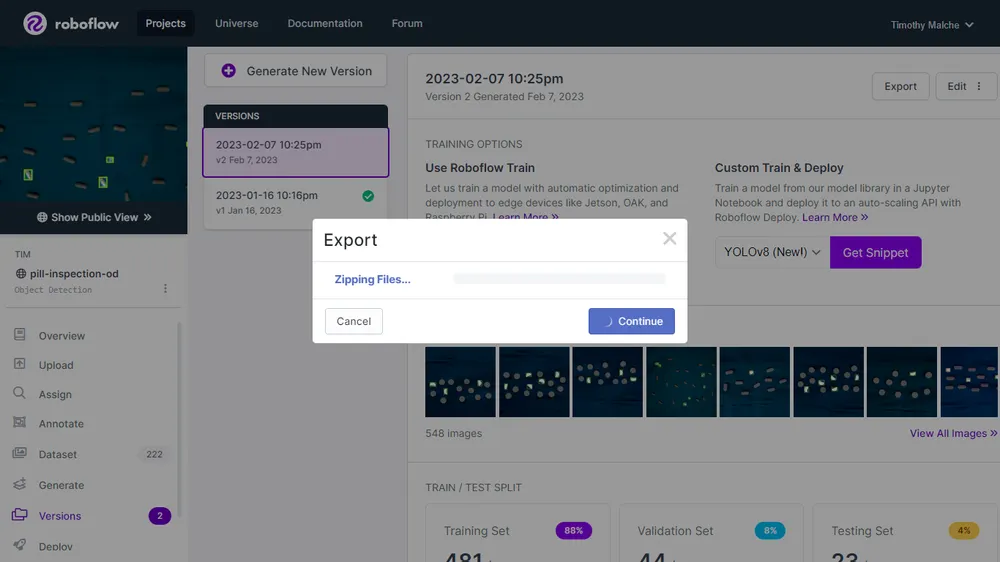Open the Versions folder icon

(20, 514)
